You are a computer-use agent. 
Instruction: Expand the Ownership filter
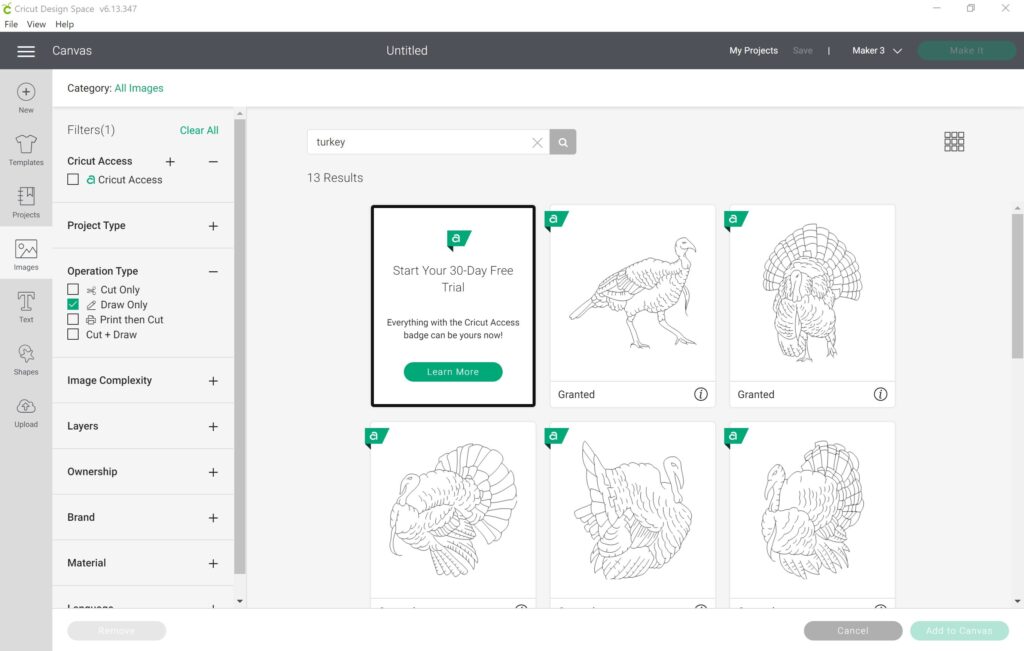[x=213, y=472]
